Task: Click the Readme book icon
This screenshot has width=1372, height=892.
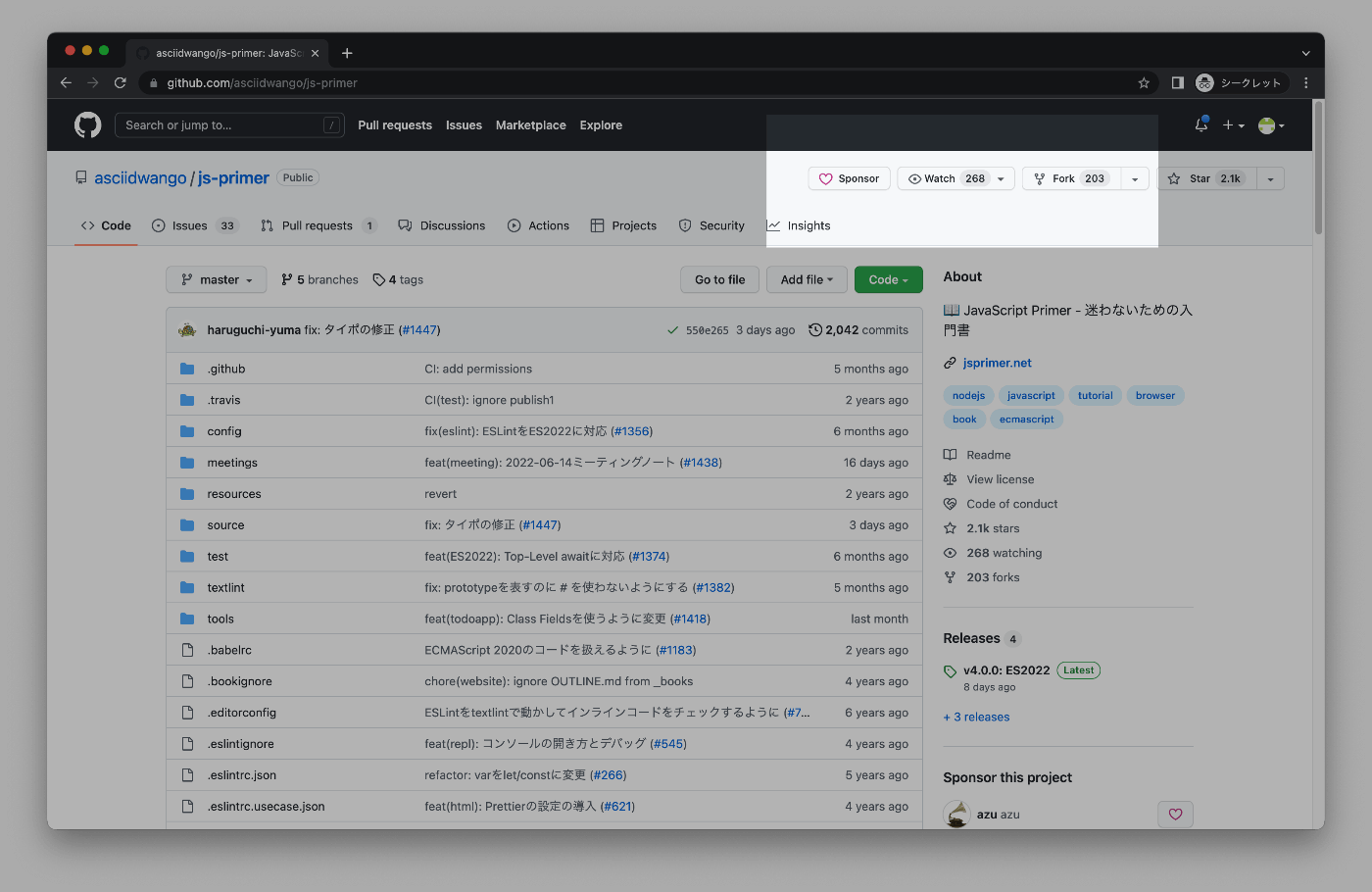Action: 950,455
